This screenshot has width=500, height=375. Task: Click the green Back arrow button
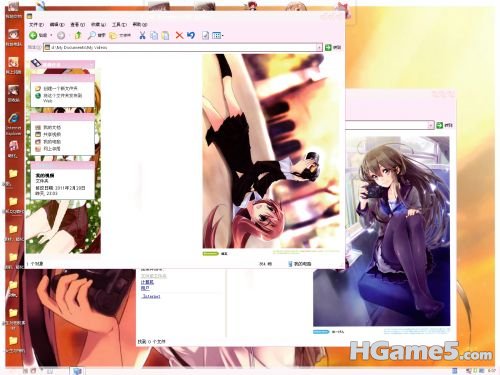(33, 35)
